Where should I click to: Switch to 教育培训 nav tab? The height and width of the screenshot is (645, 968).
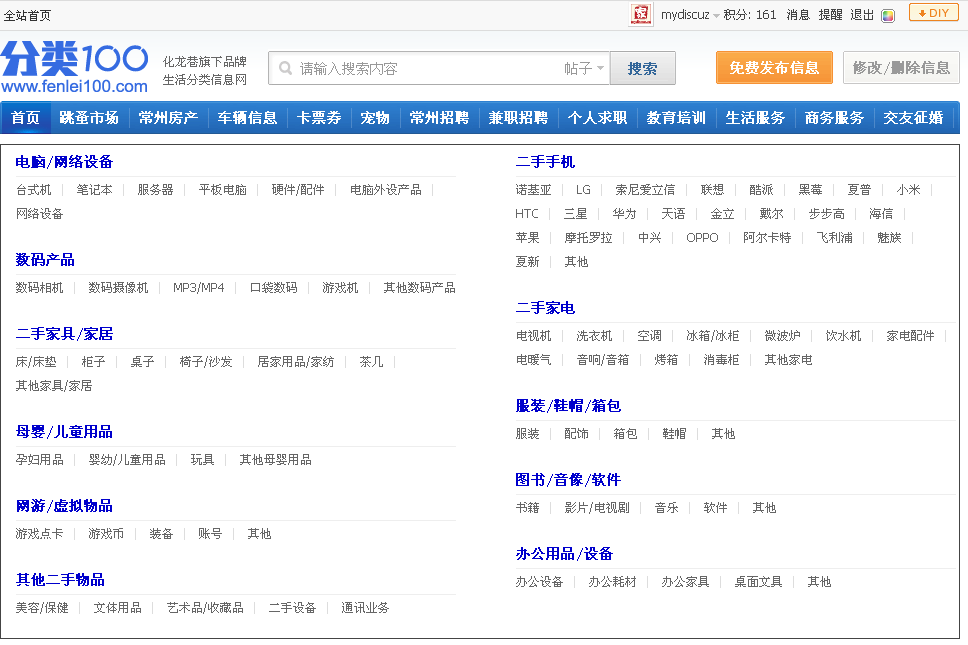pos(676,117)
